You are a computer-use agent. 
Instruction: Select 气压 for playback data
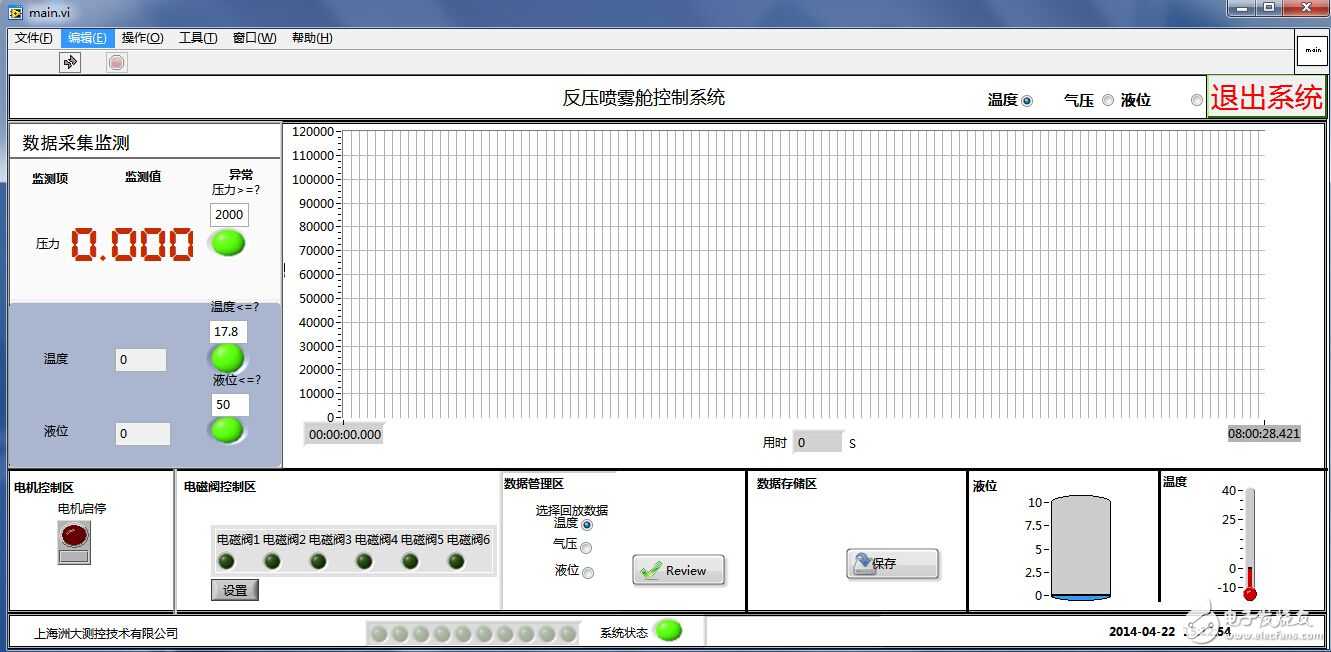[x=586, y=547]
